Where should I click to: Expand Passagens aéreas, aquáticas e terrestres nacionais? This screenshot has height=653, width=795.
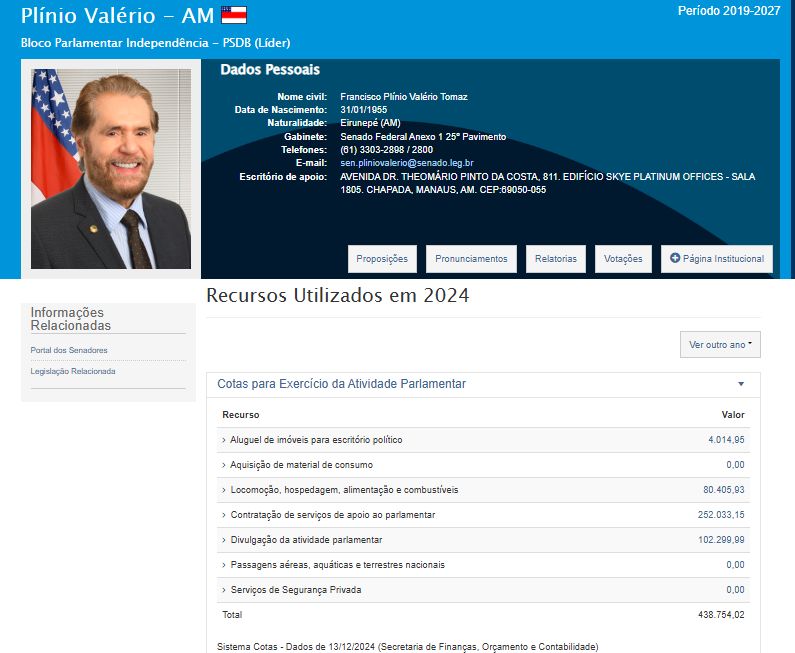pos(333,564)
